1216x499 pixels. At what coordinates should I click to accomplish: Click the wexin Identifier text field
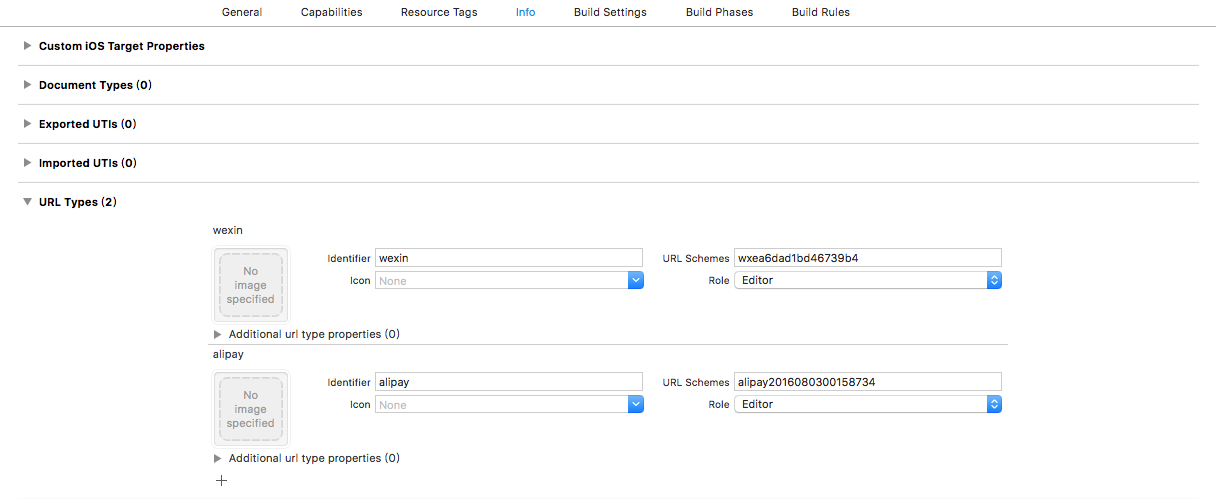[x=509, y=258]
